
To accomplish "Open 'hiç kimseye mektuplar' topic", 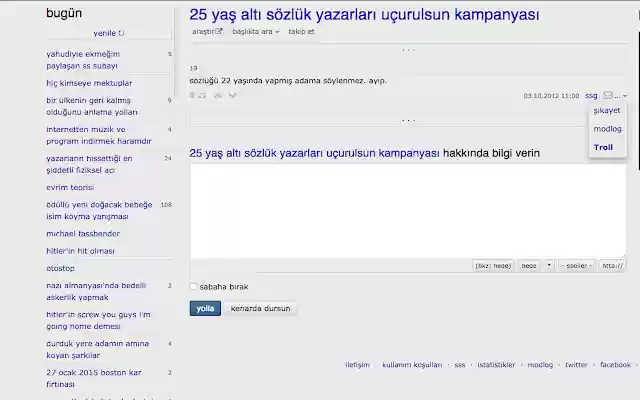I will tap(89, 83).
